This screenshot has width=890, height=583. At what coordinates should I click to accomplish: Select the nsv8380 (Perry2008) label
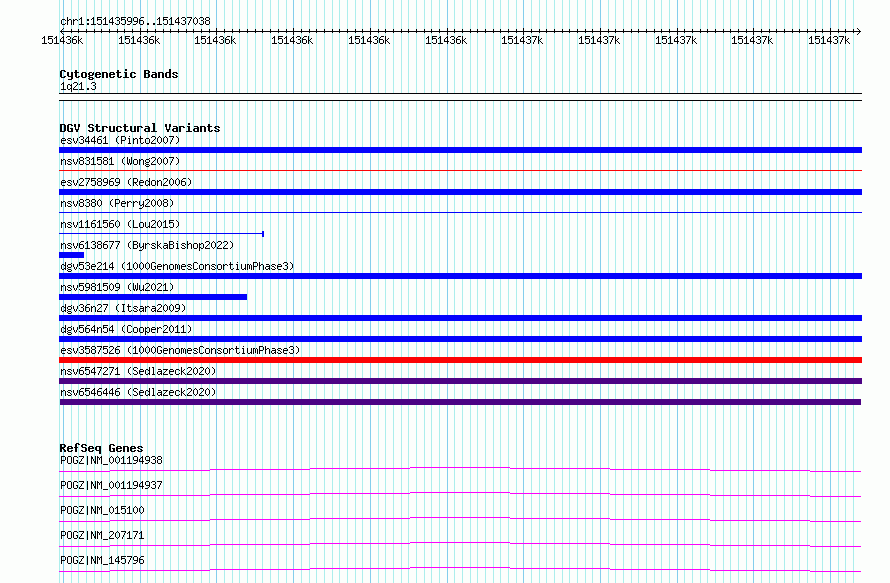click(117, 203)
